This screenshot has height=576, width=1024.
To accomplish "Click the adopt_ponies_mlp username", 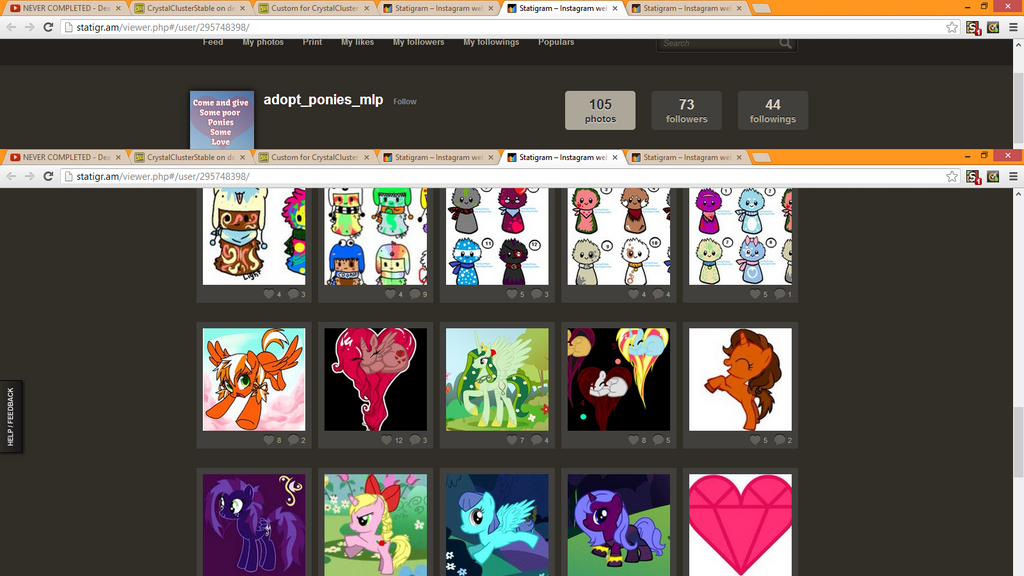I will 323,100.
